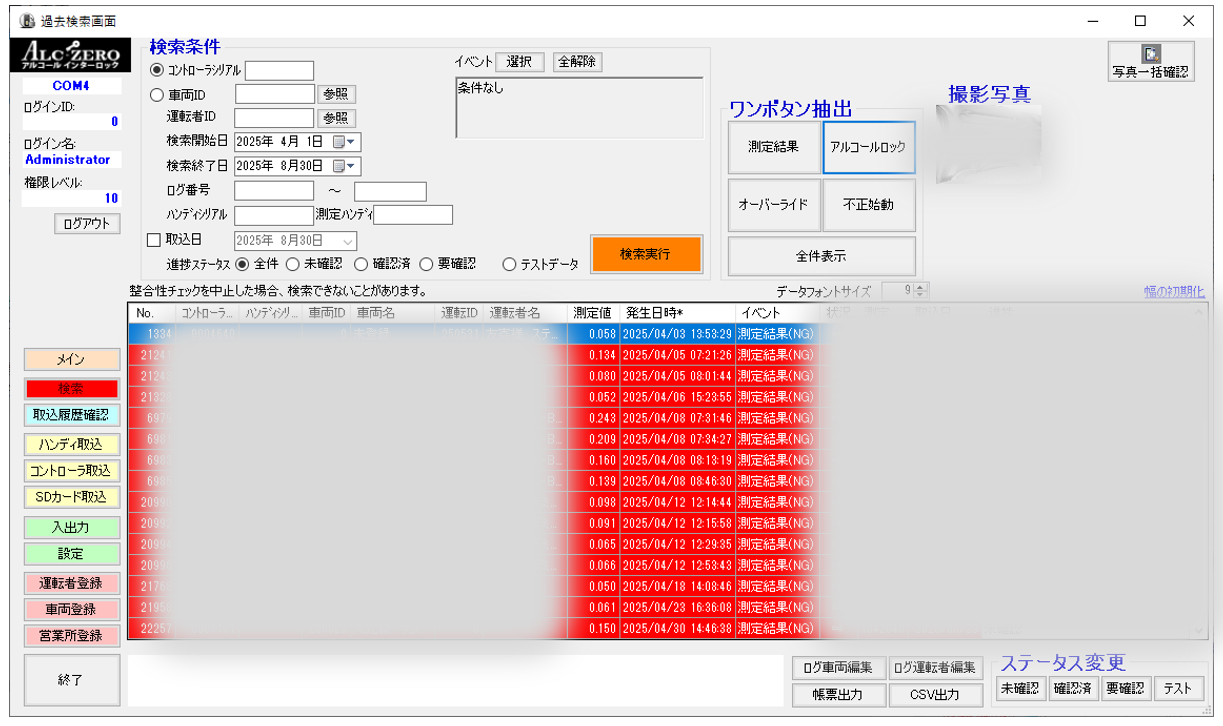
Task: Focus the 測定ハンディ input field
Action: click(x=413, y=215)
